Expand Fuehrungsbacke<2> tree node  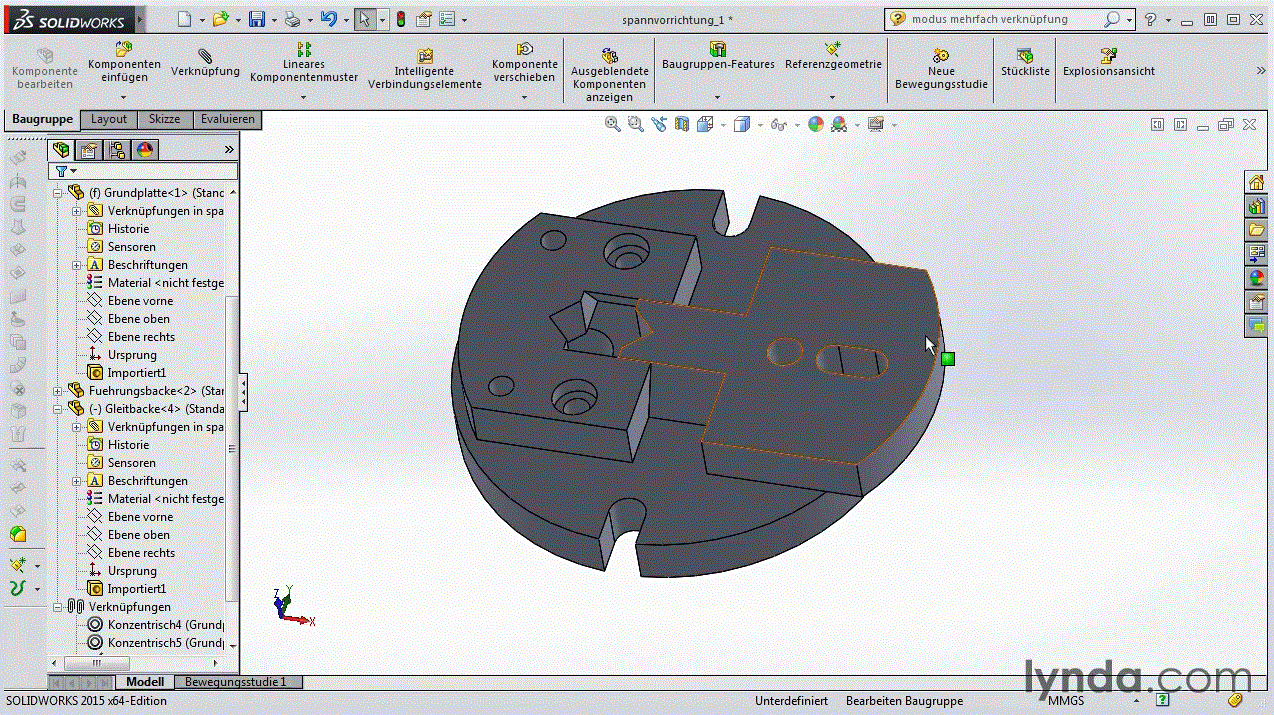(58, 391)
